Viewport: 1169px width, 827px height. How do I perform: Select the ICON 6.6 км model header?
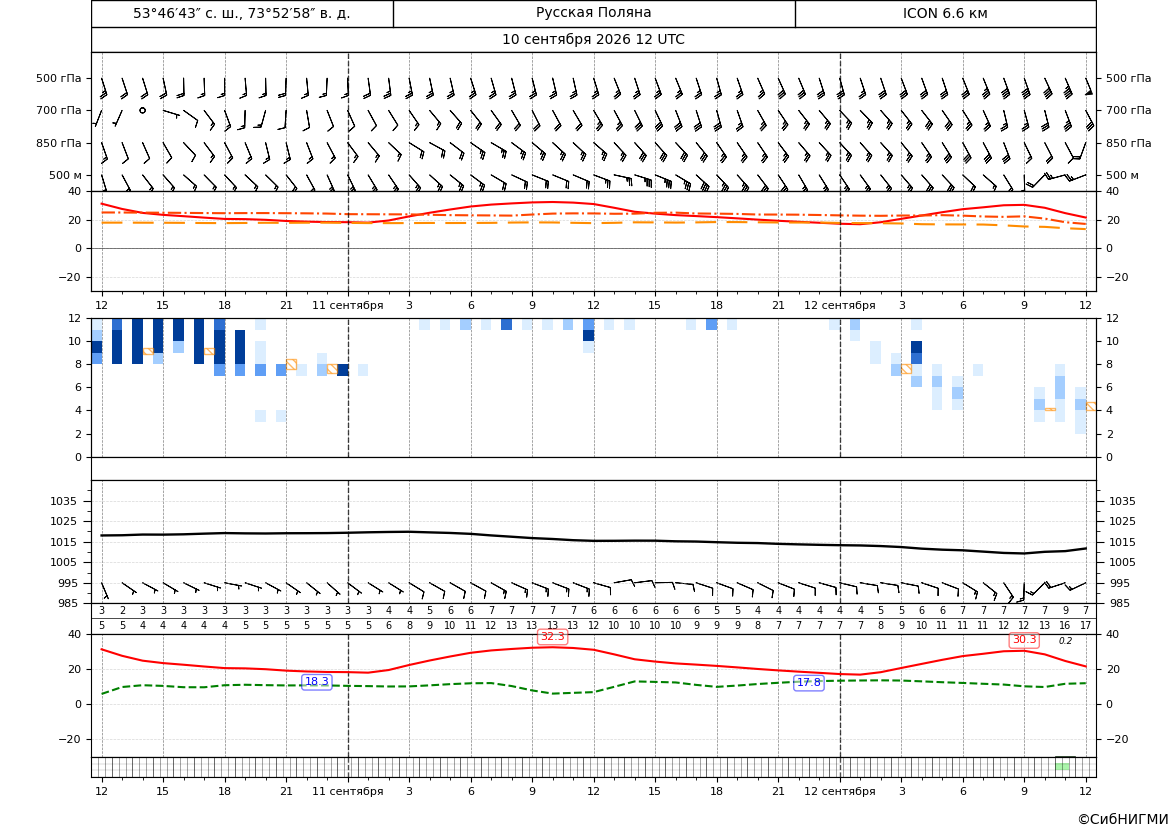click(x=945, y=13)
